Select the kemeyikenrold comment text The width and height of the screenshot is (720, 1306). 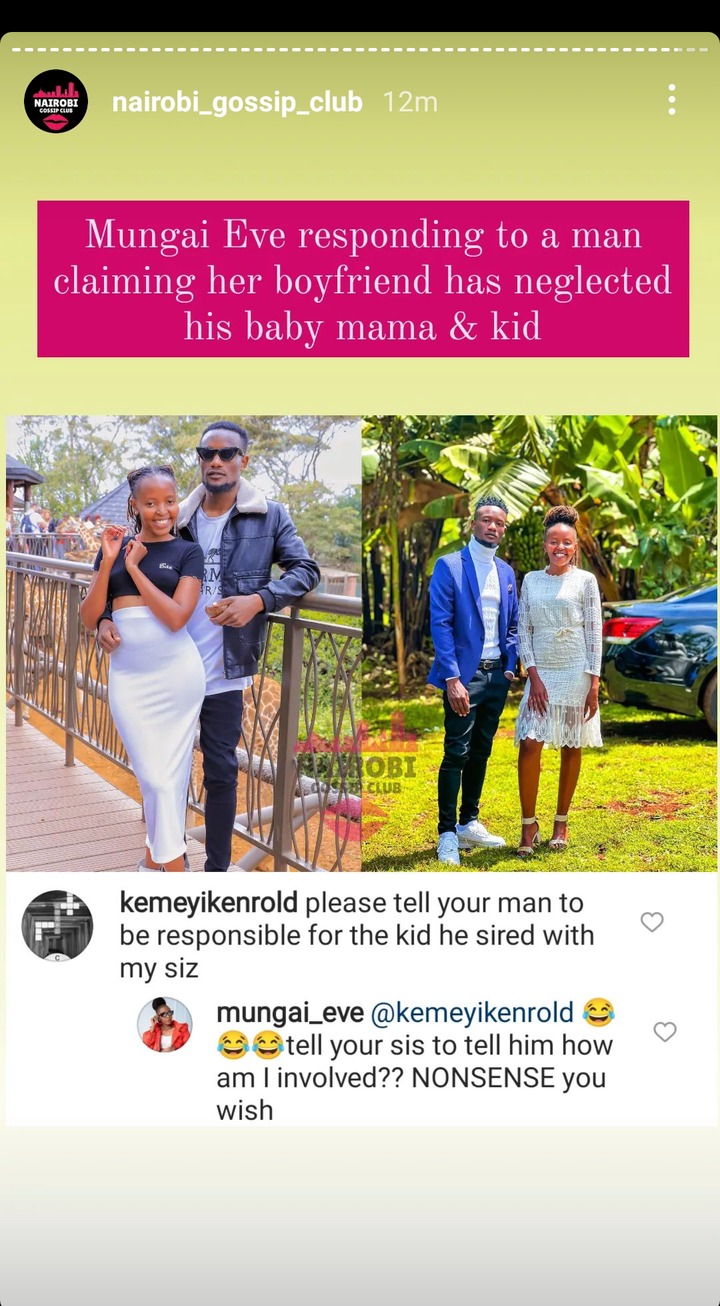pos(357,935)
